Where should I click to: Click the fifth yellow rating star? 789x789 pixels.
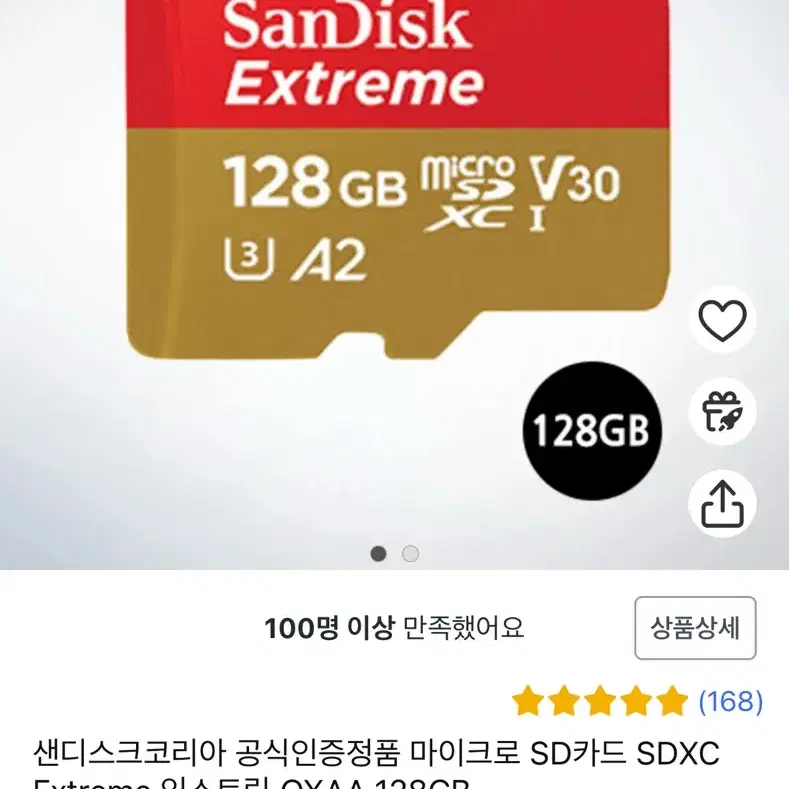click(672, 700)
